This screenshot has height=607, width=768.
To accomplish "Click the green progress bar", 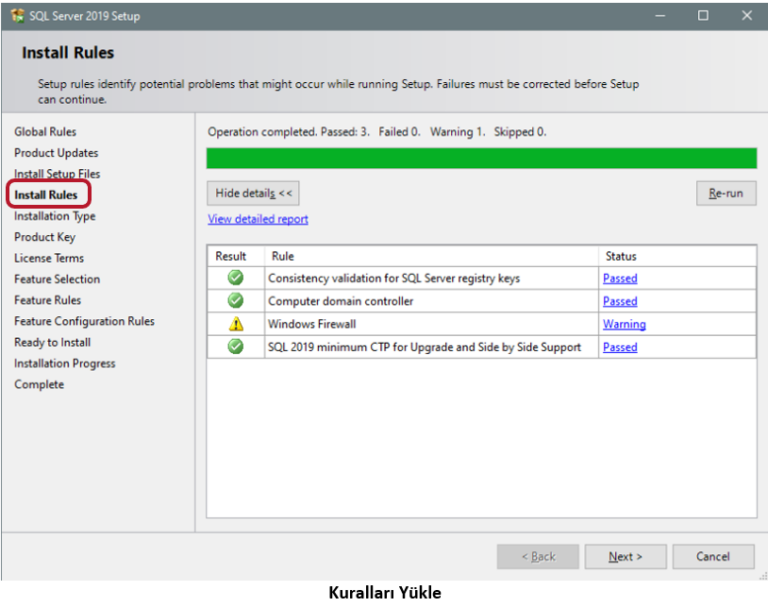I will point(481,158).
